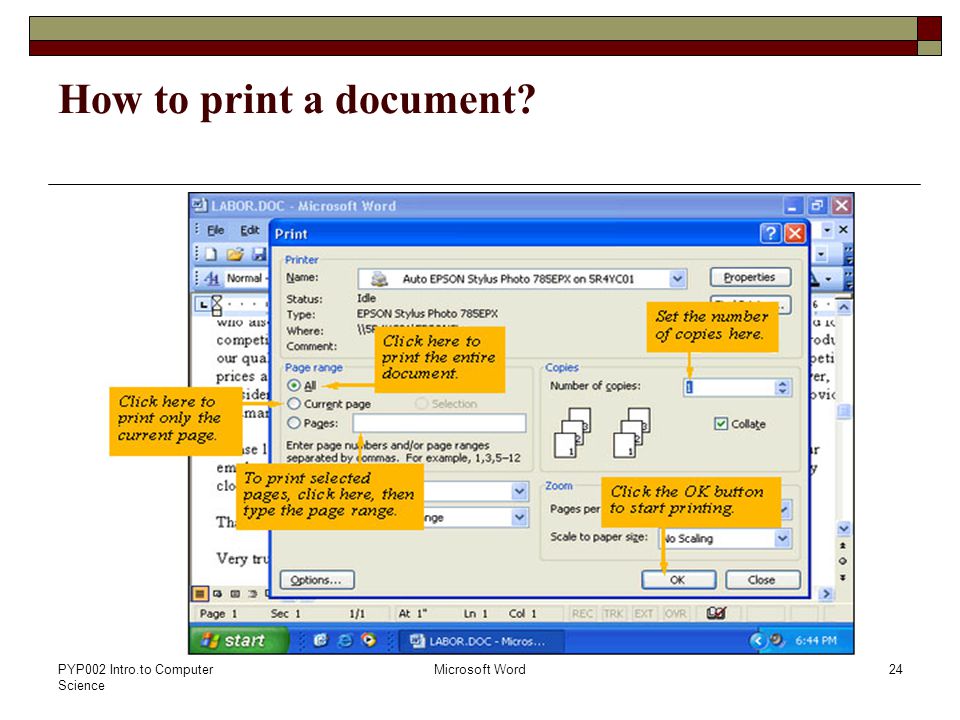Click the spelling and grammar status icon
This screenshot has width=960, height=720.
point(716,613)
